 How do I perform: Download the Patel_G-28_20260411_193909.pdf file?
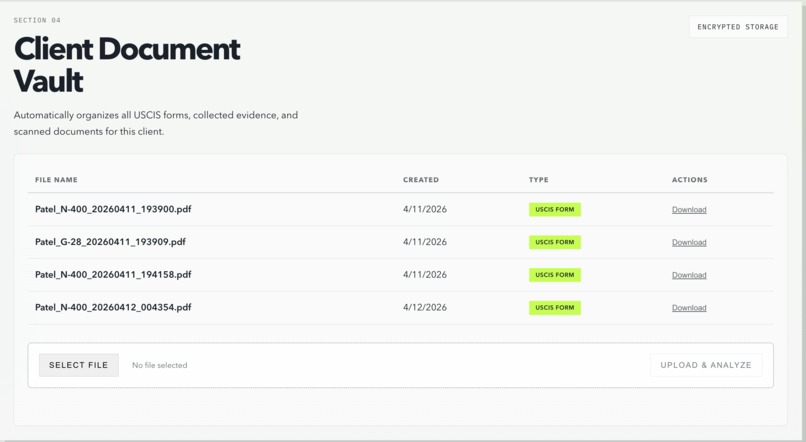coord(689,243)
